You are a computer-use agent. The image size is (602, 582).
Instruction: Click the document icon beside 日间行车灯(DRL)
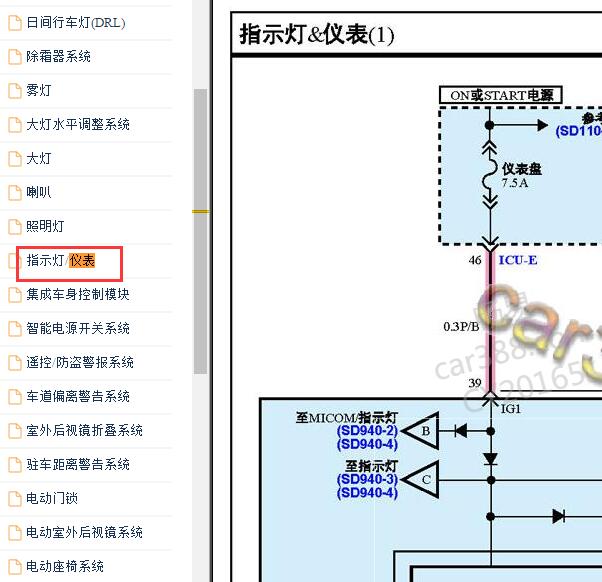15,23
